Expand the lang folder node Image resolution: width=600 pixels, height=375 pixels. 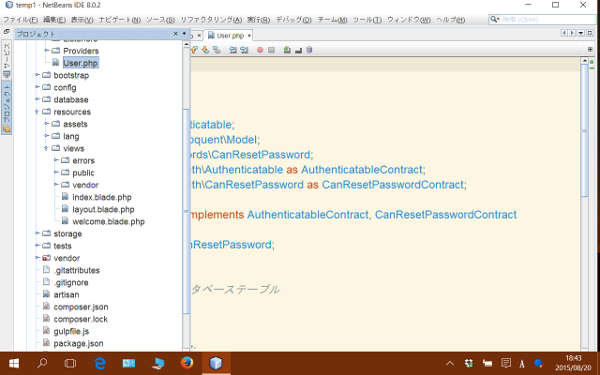[47, 136]
